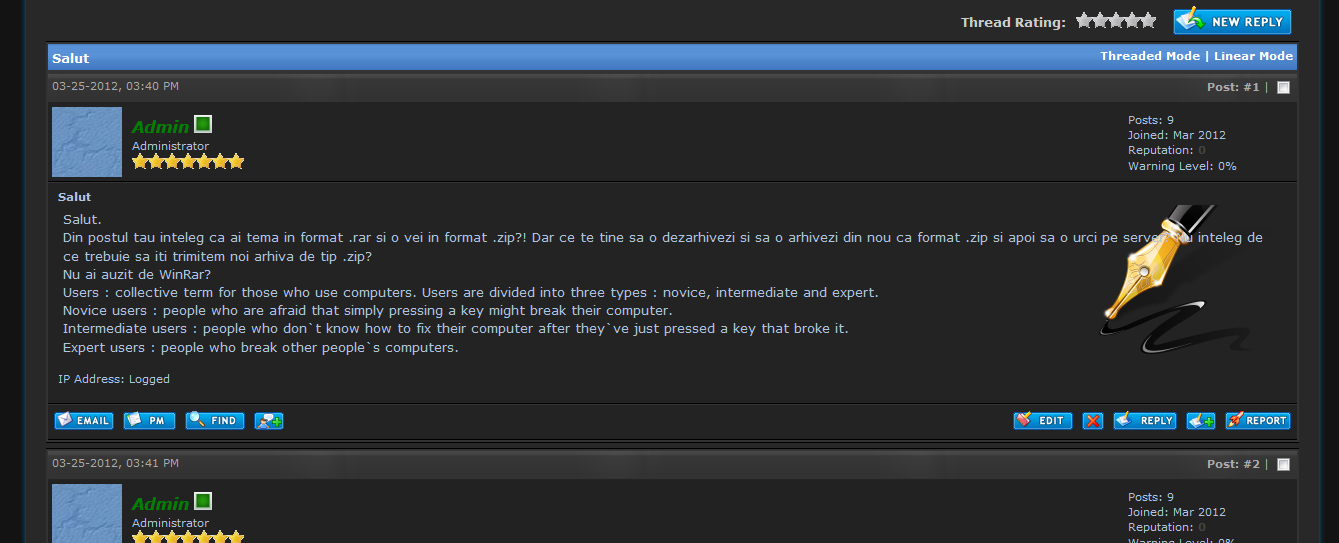Find all posts by this user
1339x543 pixels.
tap(215, 421)
